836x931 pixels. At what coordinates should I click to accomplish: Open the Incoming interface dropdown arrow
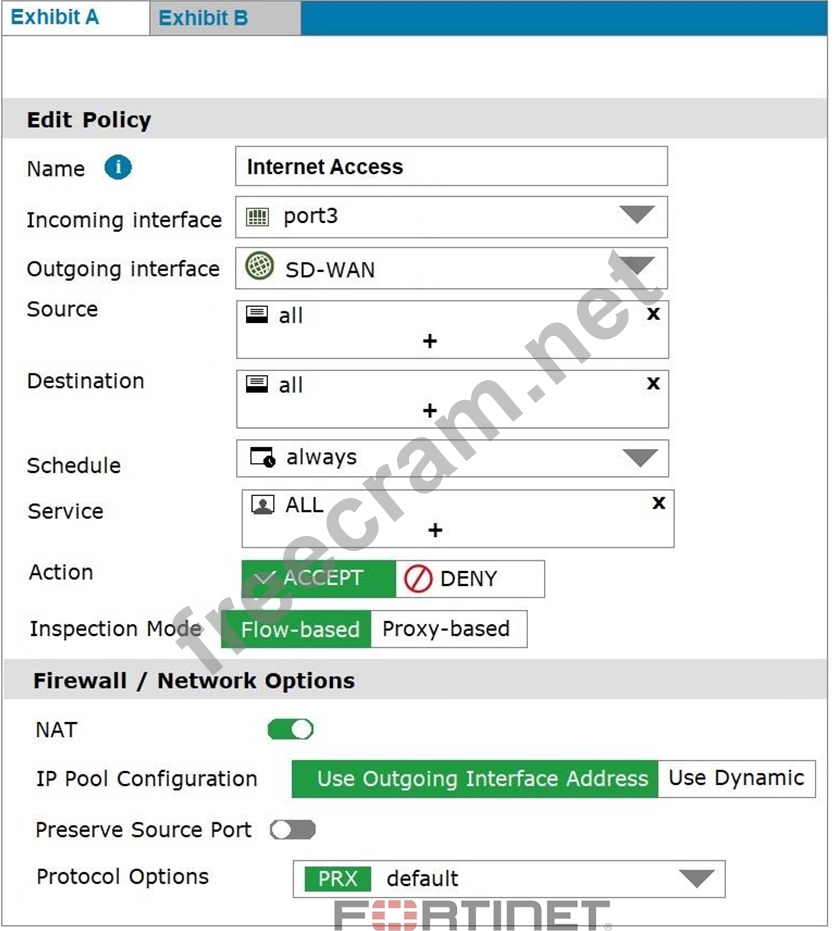636,214
